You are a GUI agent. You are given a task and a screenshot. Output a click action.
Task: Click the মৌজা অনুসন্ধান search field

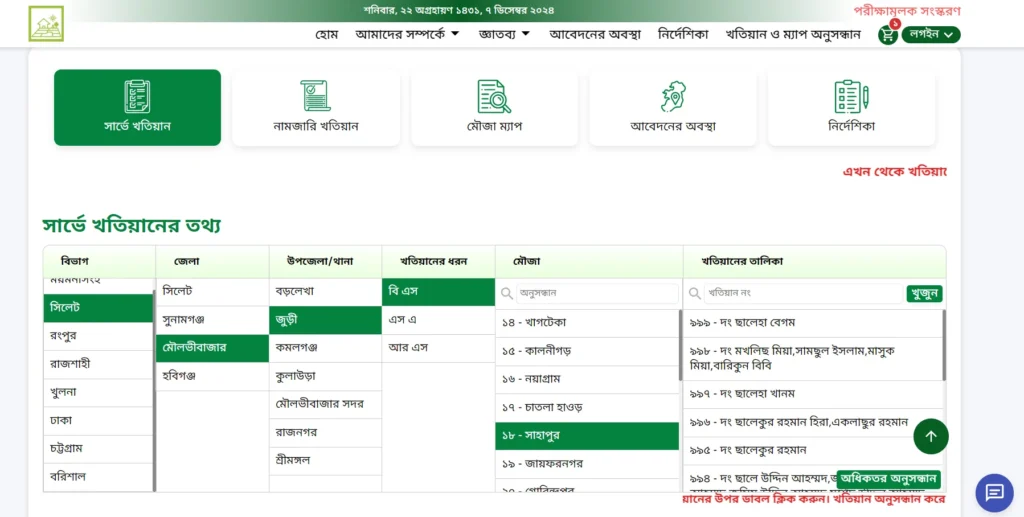(x=596, y=293)
